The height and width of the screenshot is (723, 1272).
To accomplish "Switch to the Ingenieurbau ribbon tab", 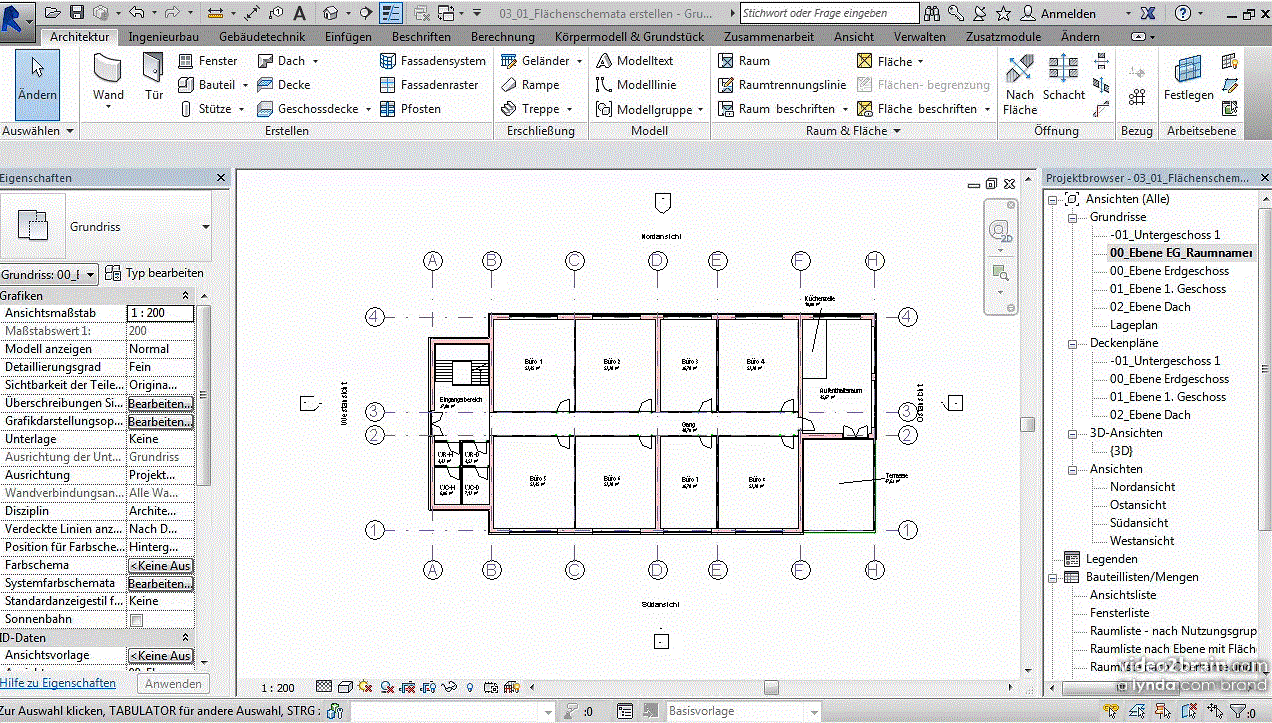I will pyautogui.click(x=163, y=37).
